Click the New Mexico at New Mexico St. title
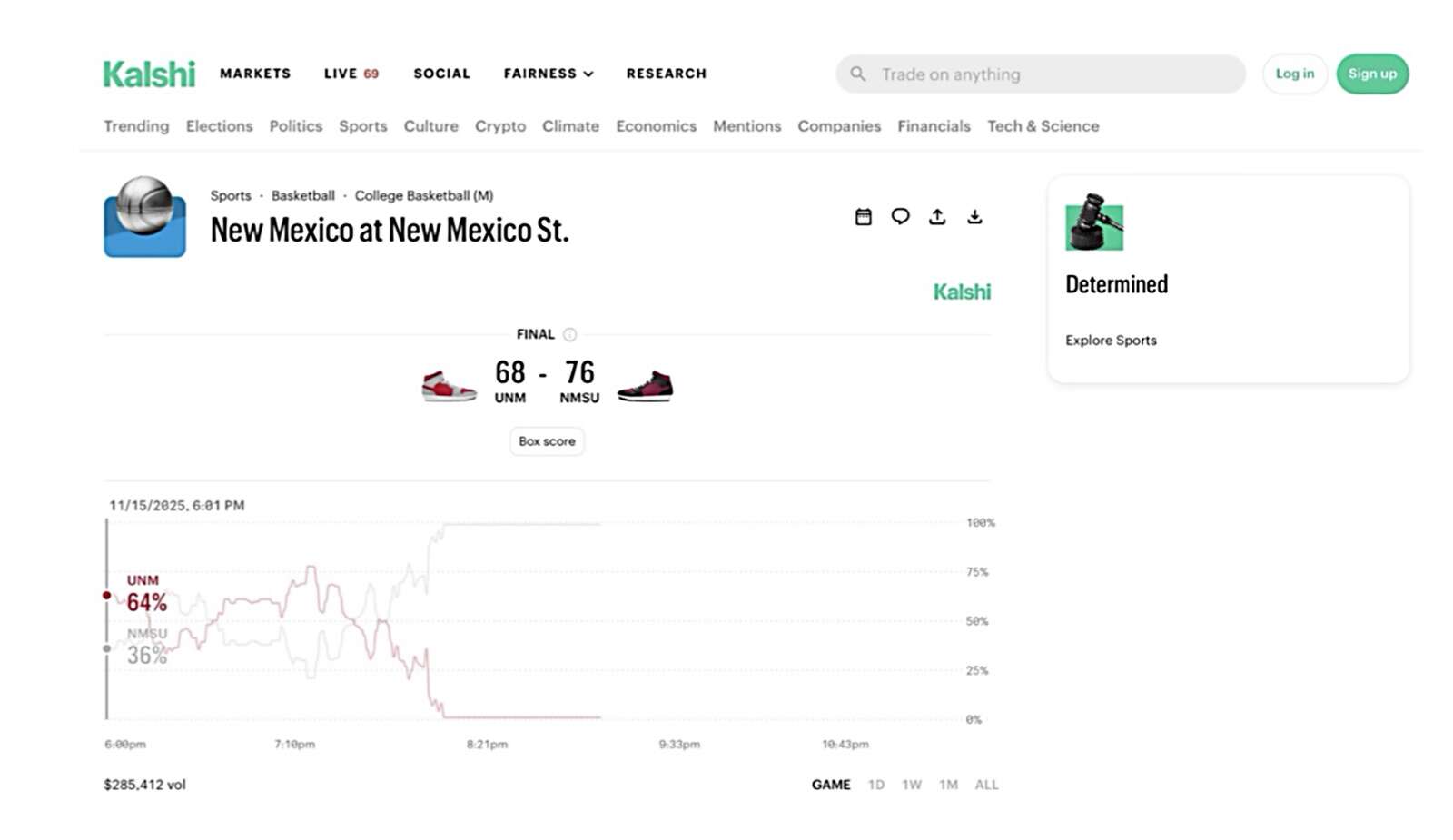The image size is (1453, 840). pyautogui.click(x=390, y=230)
